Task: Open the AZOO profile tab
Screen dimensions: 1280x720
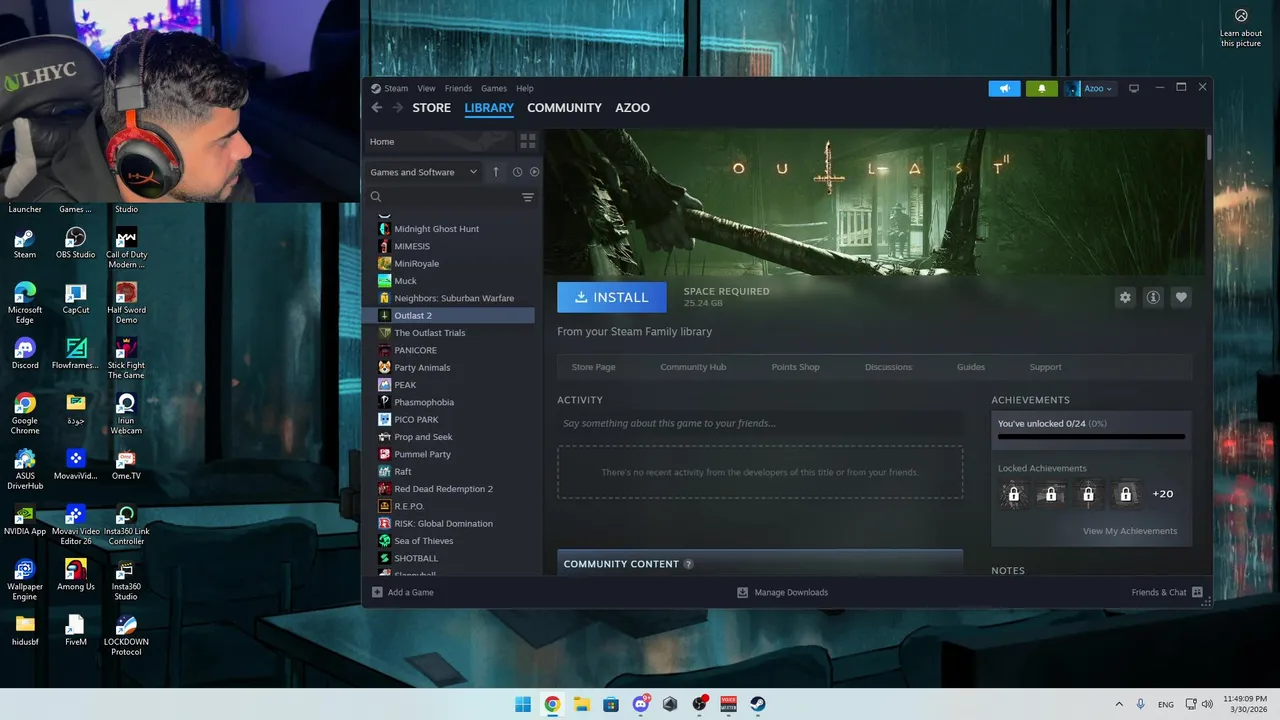Action: tap(632, 108)
